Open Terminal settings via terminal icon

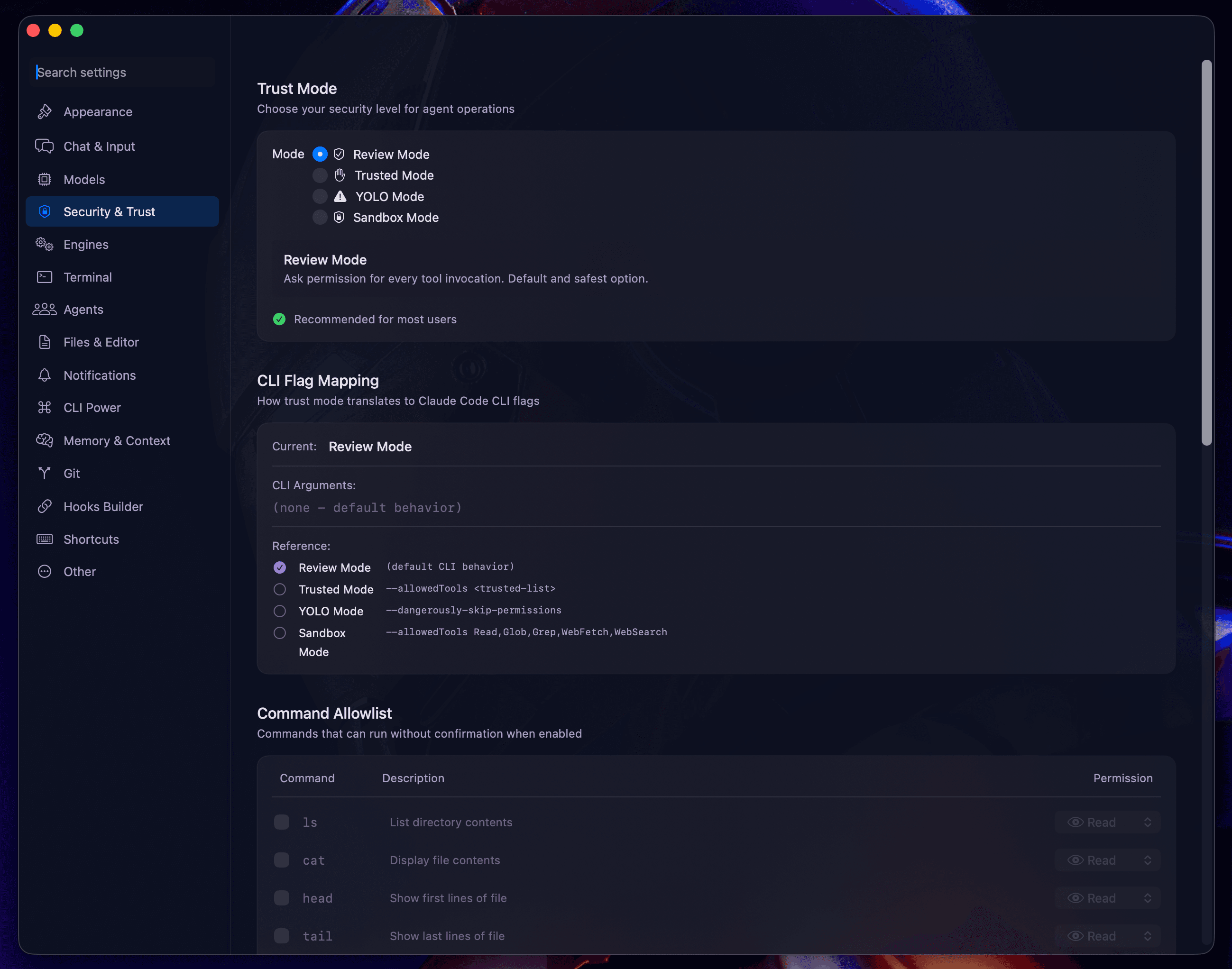click(45, 277)
